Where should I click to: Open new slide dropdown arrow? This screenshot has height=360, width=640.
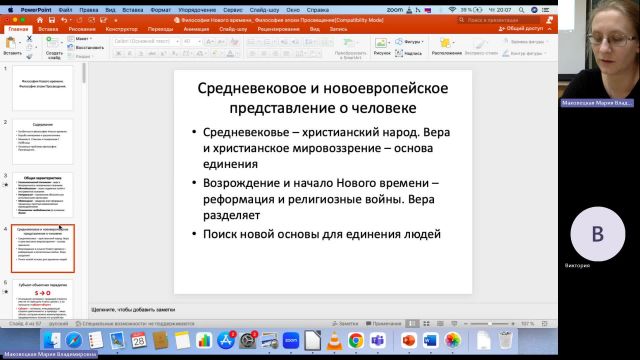pyautogui.click(x=62, y=42)
